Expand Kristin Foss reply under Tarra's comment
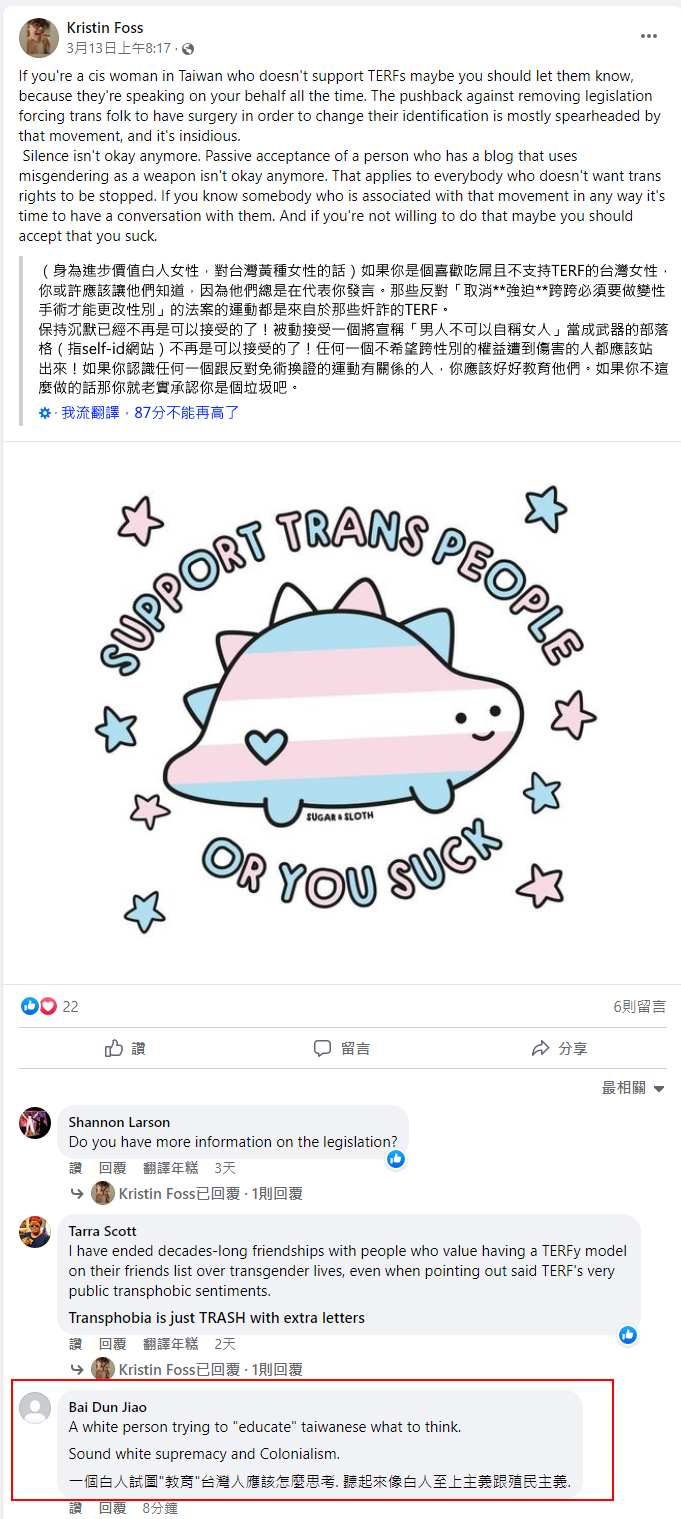 (197, 1369)
